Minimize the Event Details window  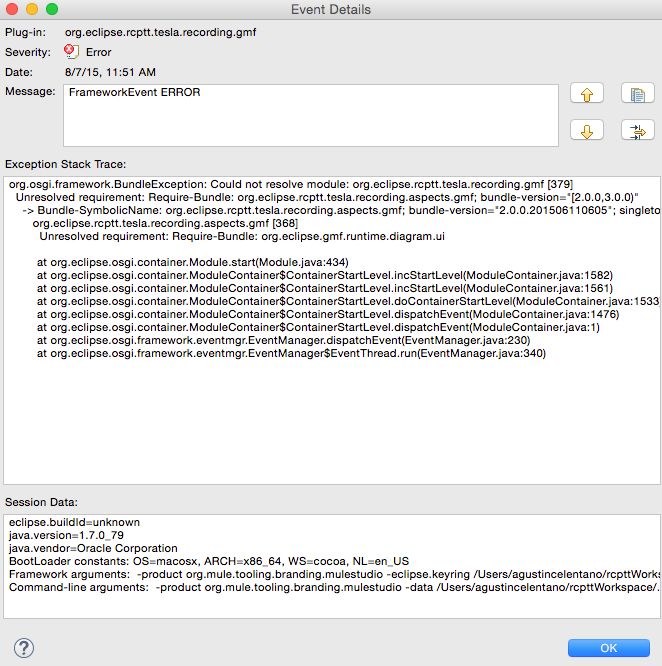tap(32, 9)
